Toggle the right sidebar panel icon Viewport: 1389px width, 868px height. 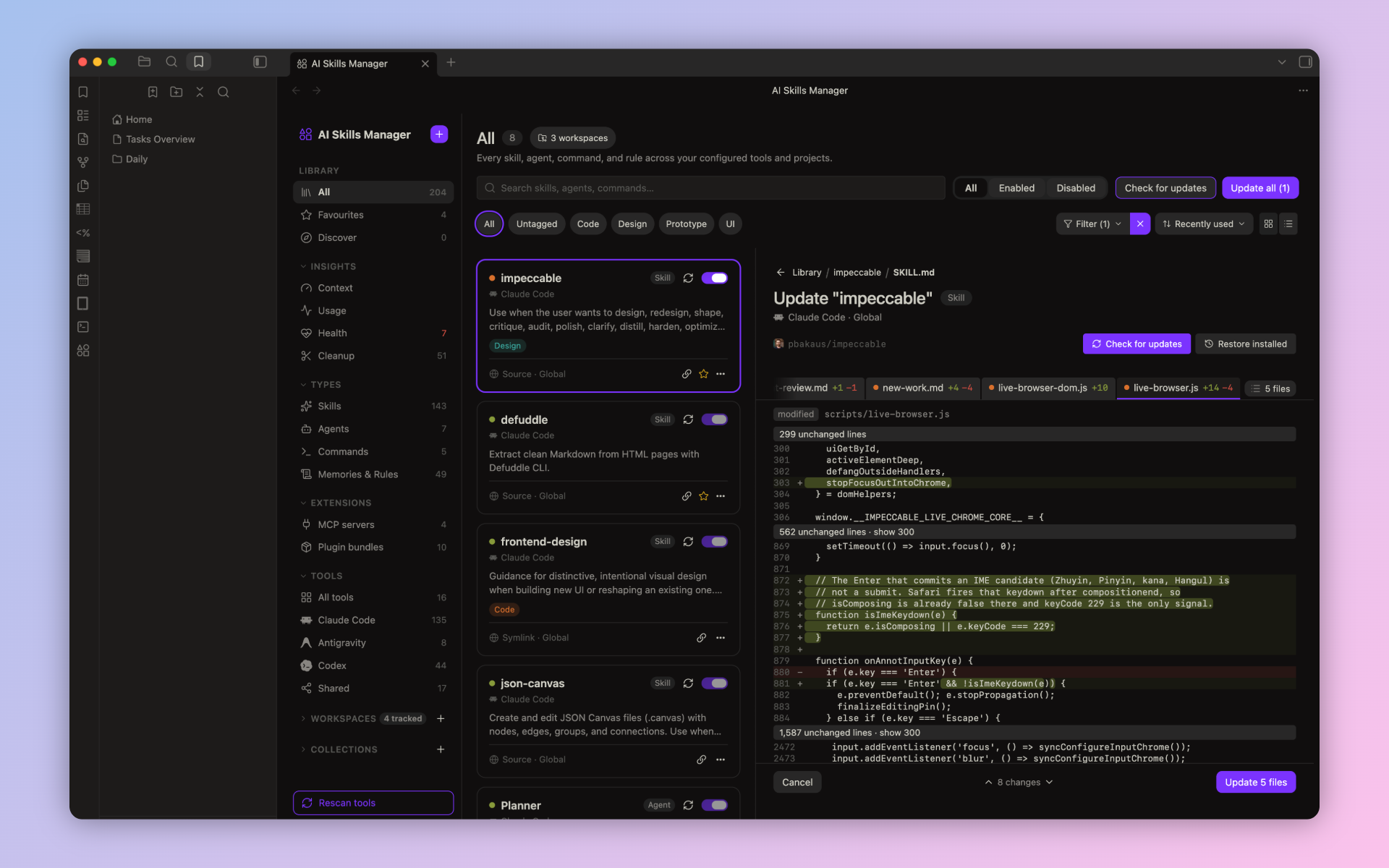(x=1305, y=62)
